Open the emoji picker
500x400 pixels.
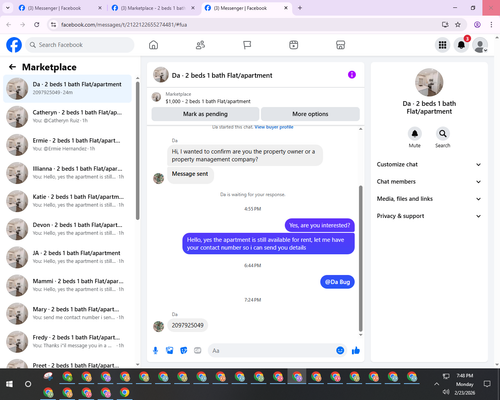point(340,350)
